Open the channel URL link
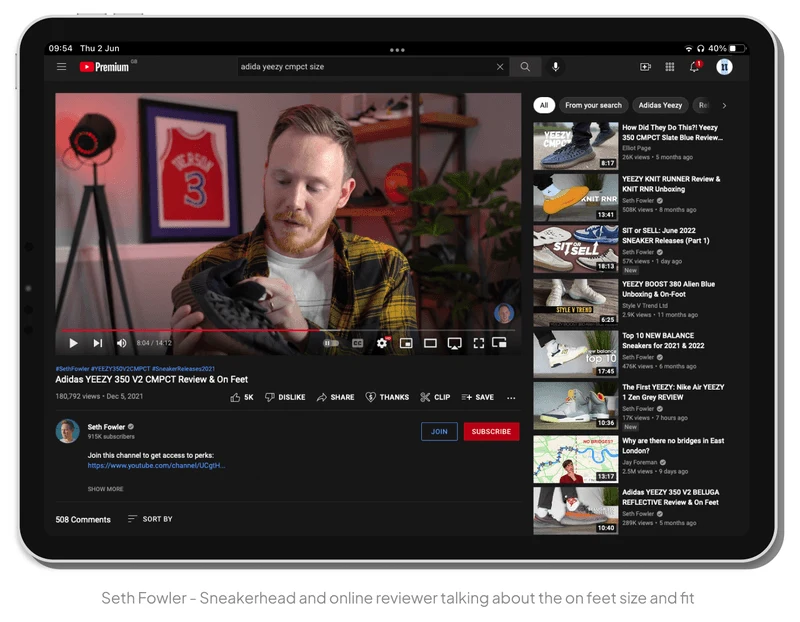Viewport: 800px width, 622px height. (156, 466)
